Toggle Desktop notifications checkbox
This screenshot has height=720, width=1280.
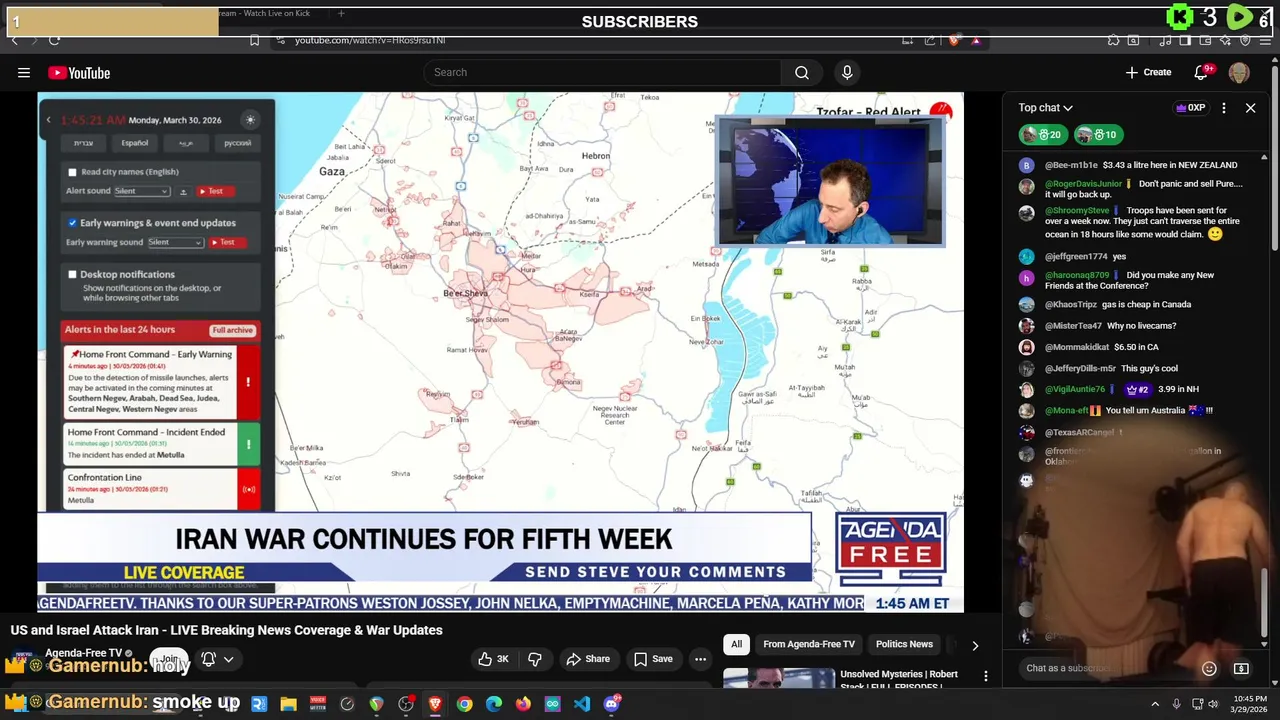72,274
